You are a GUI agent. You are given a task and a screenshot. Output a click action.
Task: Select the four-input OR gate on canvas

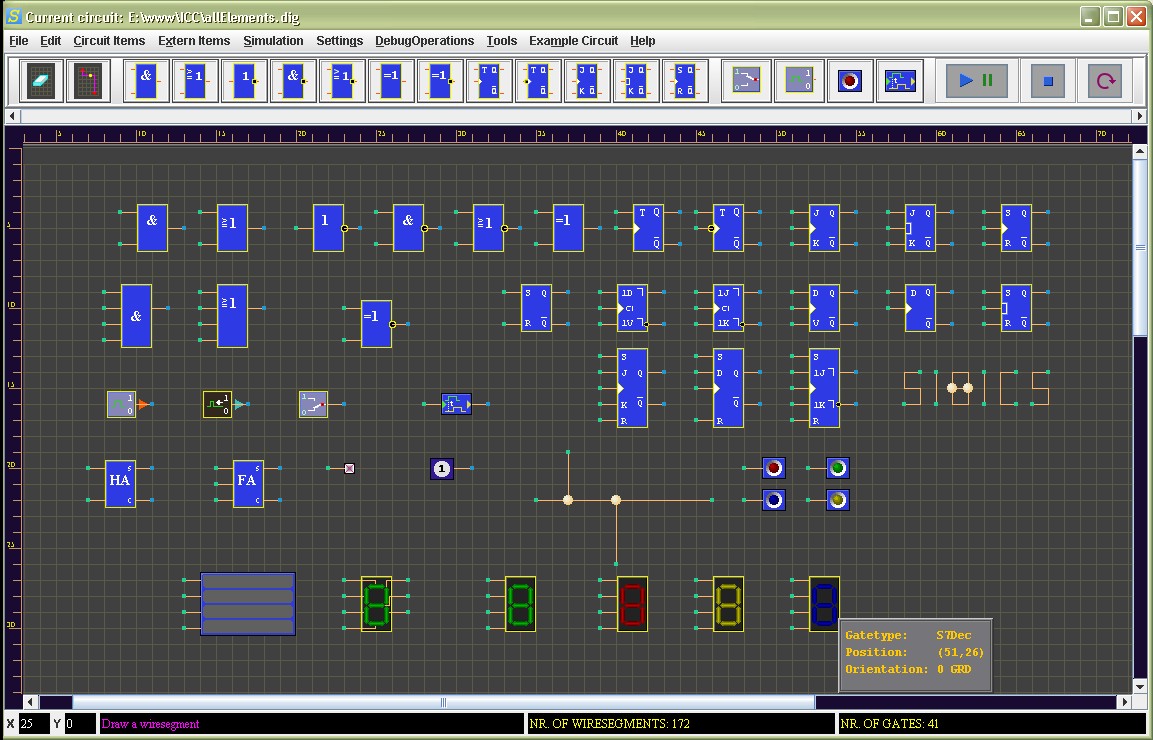coord(232,316)
